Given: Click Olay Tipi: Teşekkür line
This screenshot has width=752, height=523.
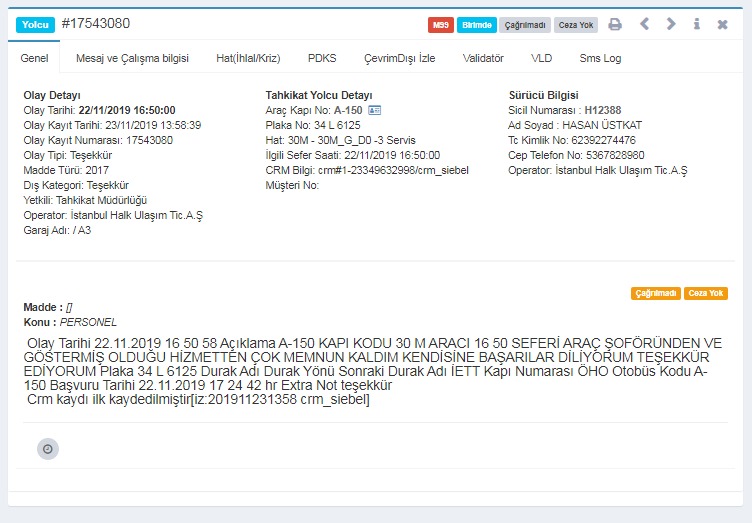Looking at the screenshot, I should pos(68,155).
